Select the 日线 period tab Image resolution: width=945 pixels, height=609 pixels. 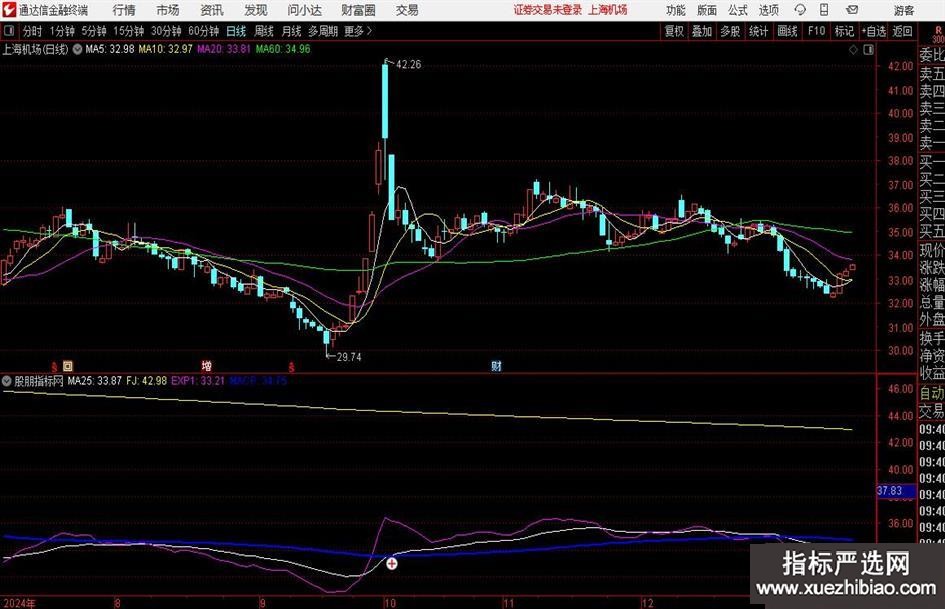click(236, 31)
